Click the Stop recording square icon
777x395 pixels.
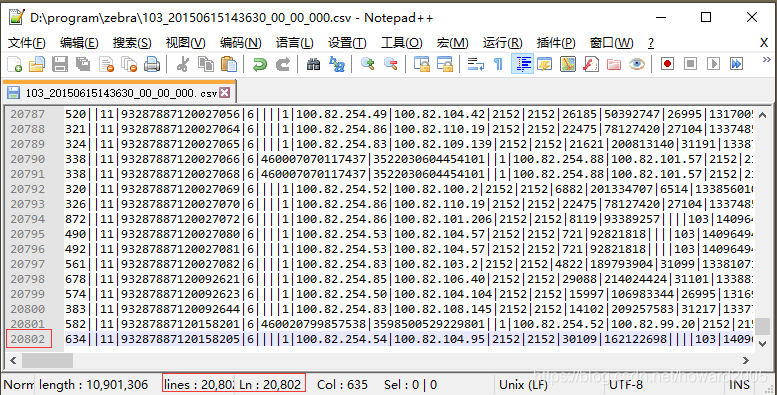tap(690, 64)
